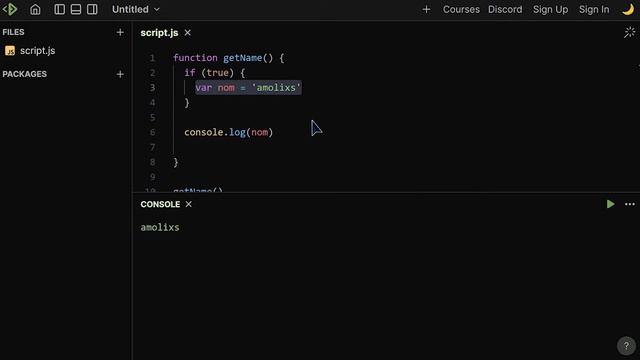Open the help question mark button
640x360 pixels.
click(x=626, y=346)
